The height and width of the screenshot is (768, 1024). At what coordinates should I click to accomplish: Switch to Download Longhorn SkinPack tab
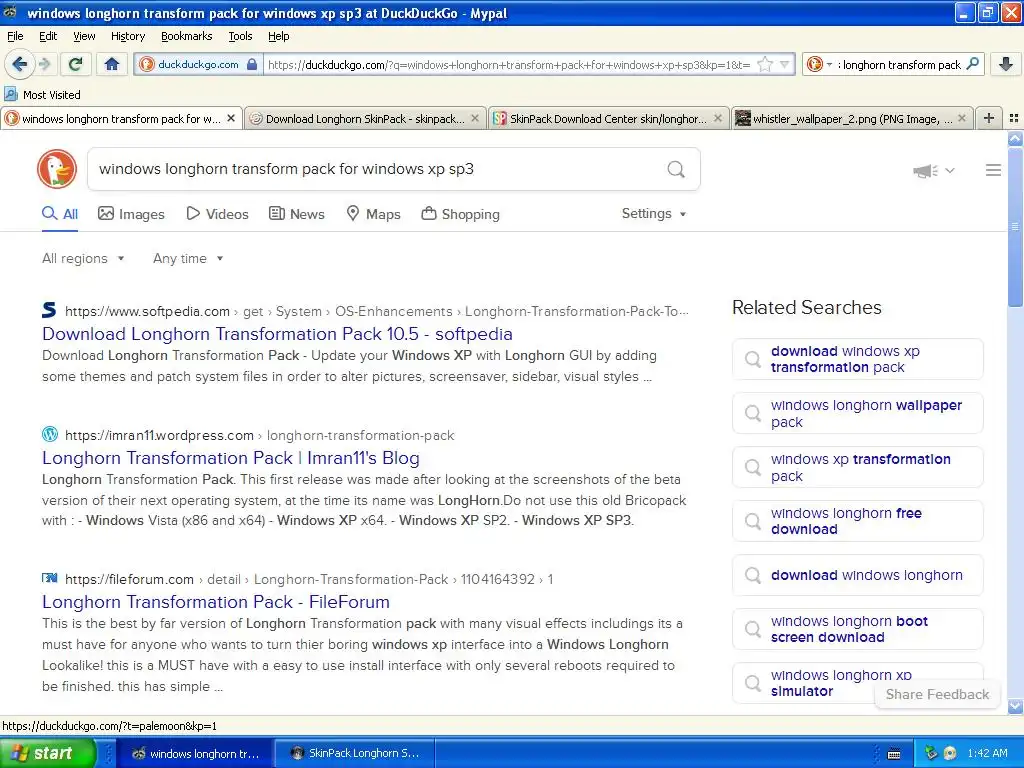tap(365, 118)
